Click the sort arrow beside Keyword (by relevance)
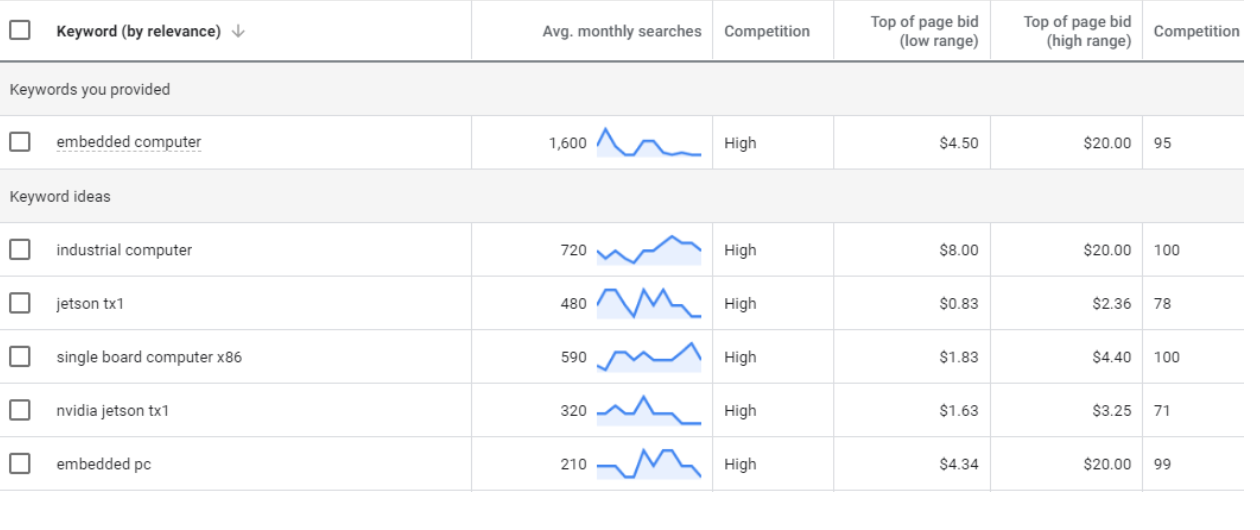Image resolution: width=1260 pixels, height=530 pixels. (238, 31)
